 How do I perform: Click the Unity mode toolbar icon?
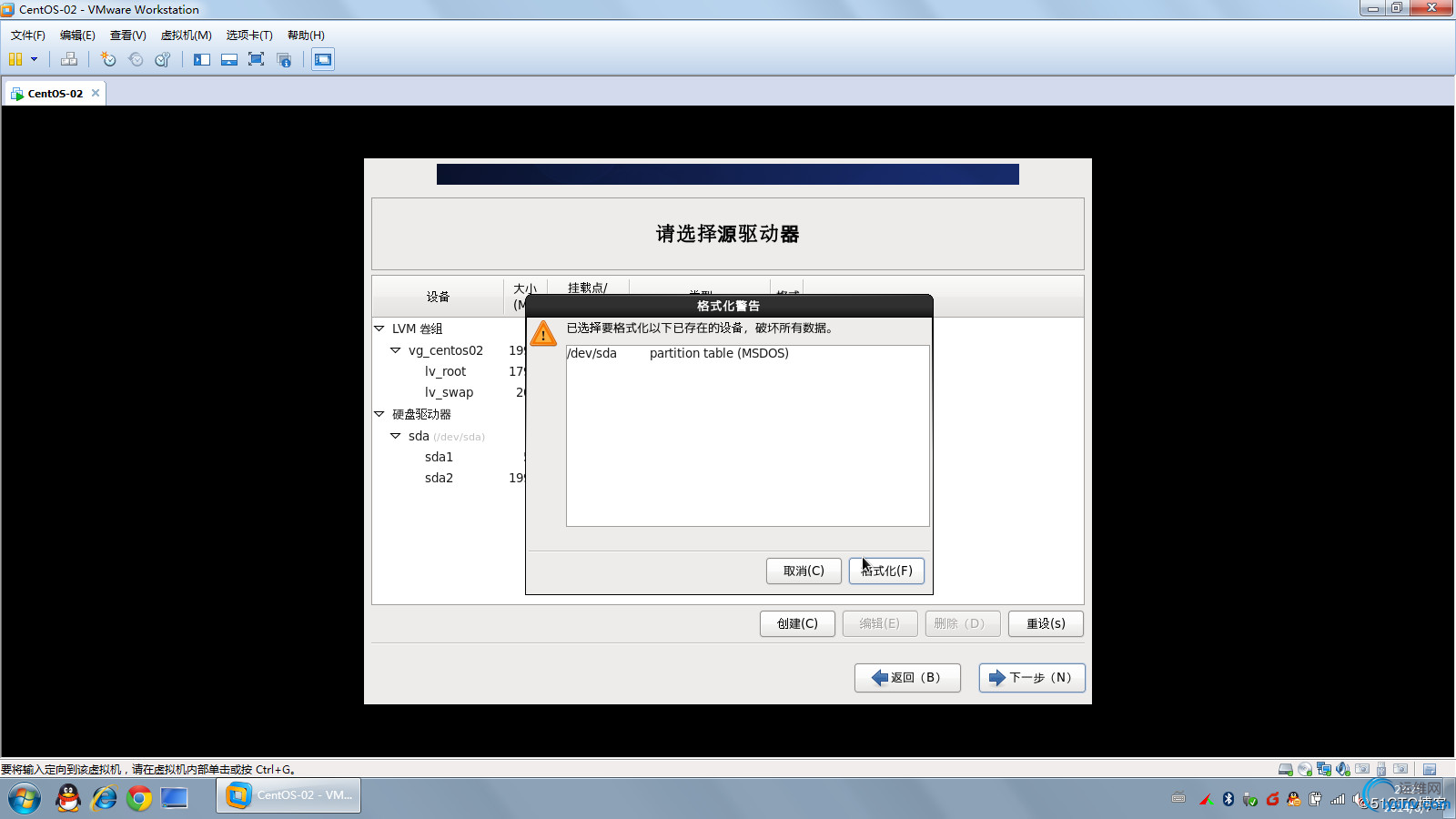tap(284, 59)
